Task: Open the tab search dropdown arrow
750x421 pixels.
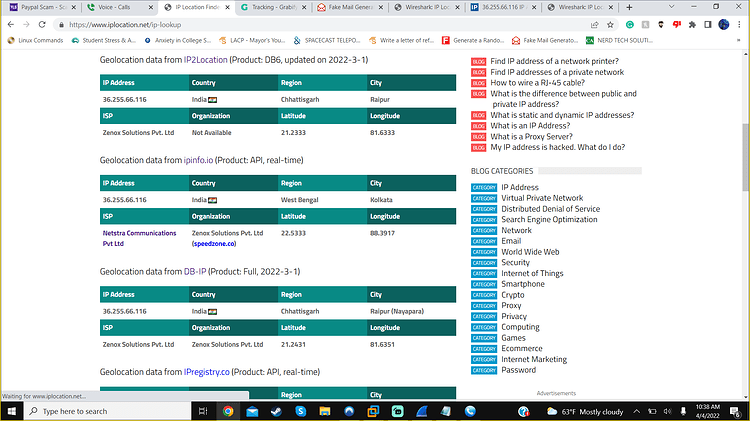Action: pos(671,7)
